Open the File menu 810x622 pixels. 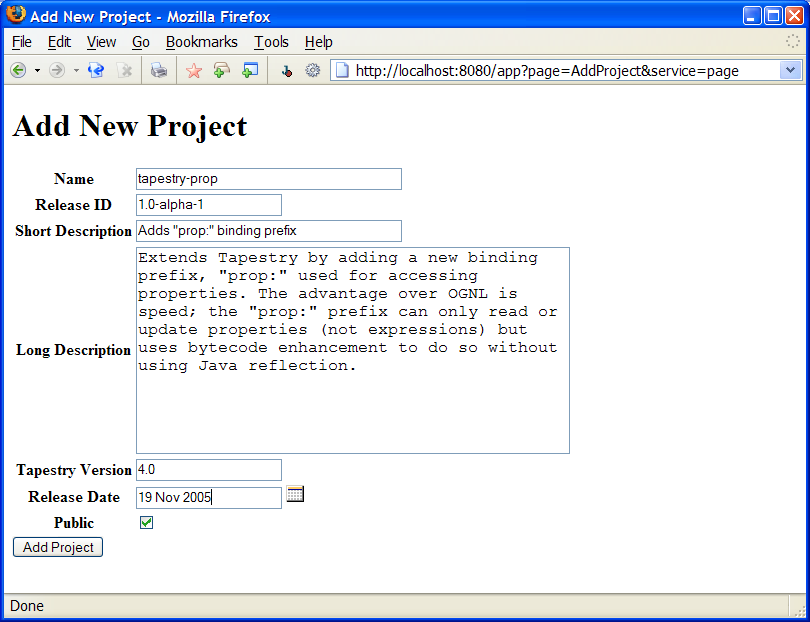coord(21,42)
